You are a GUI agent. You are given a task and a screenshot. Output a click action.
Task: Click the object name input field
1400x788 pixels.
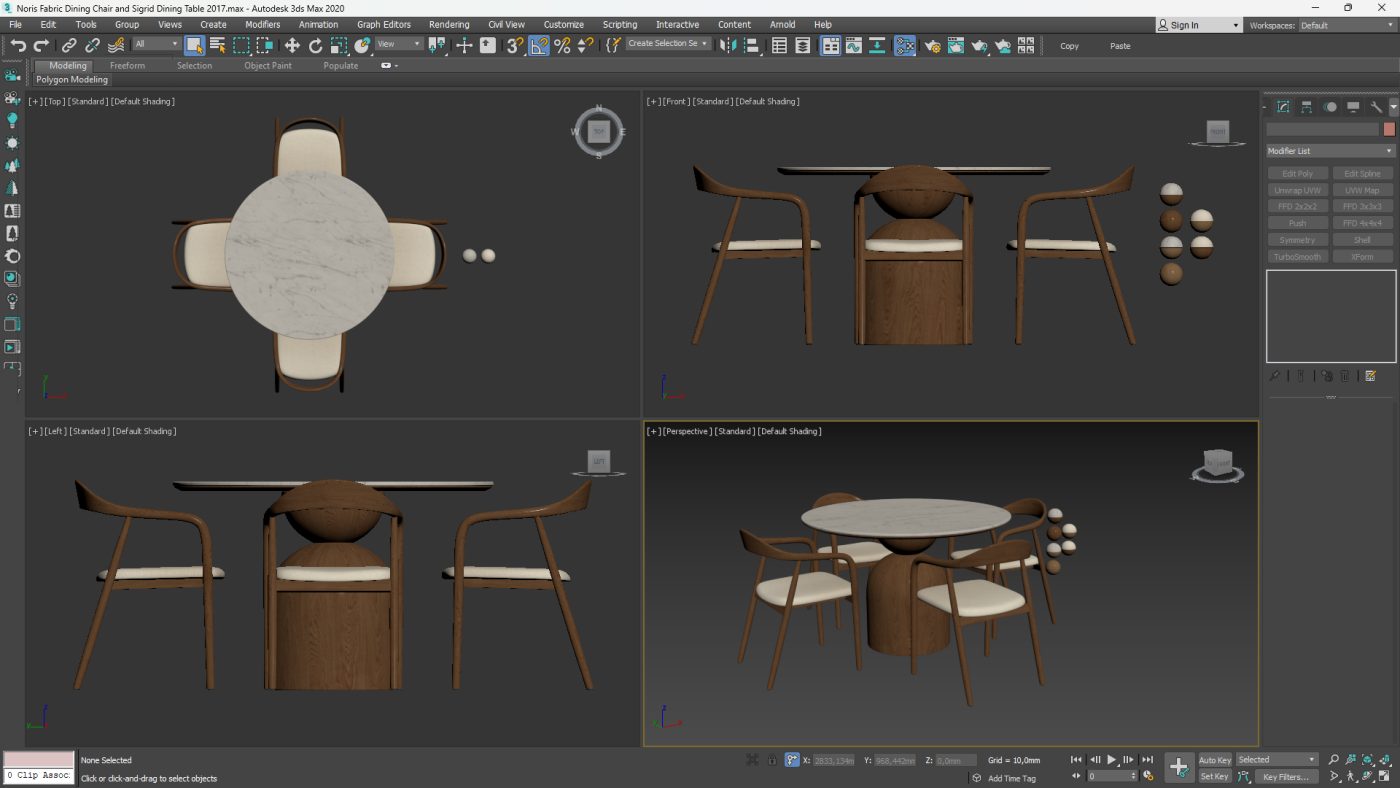(x=1322, y=129)
